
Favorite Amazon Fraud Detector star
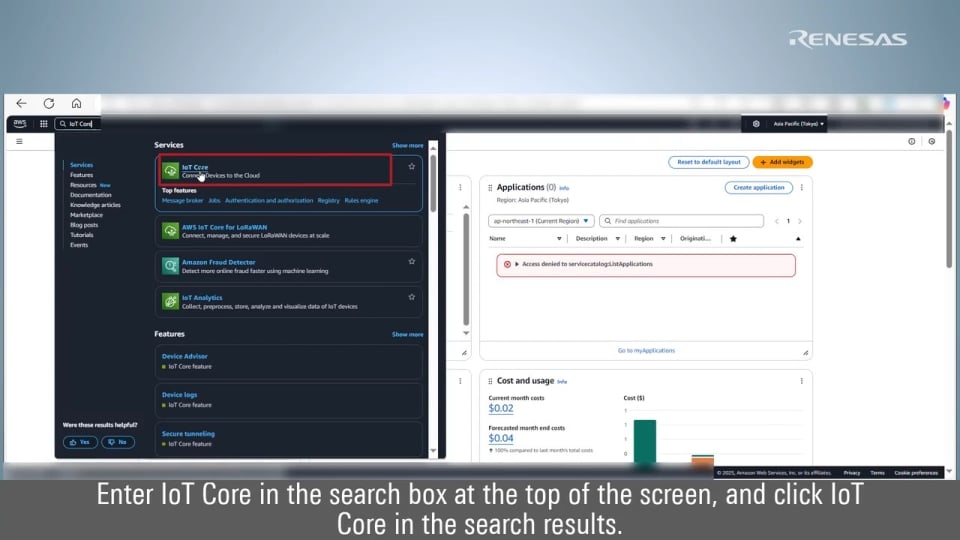pos(411,261)
